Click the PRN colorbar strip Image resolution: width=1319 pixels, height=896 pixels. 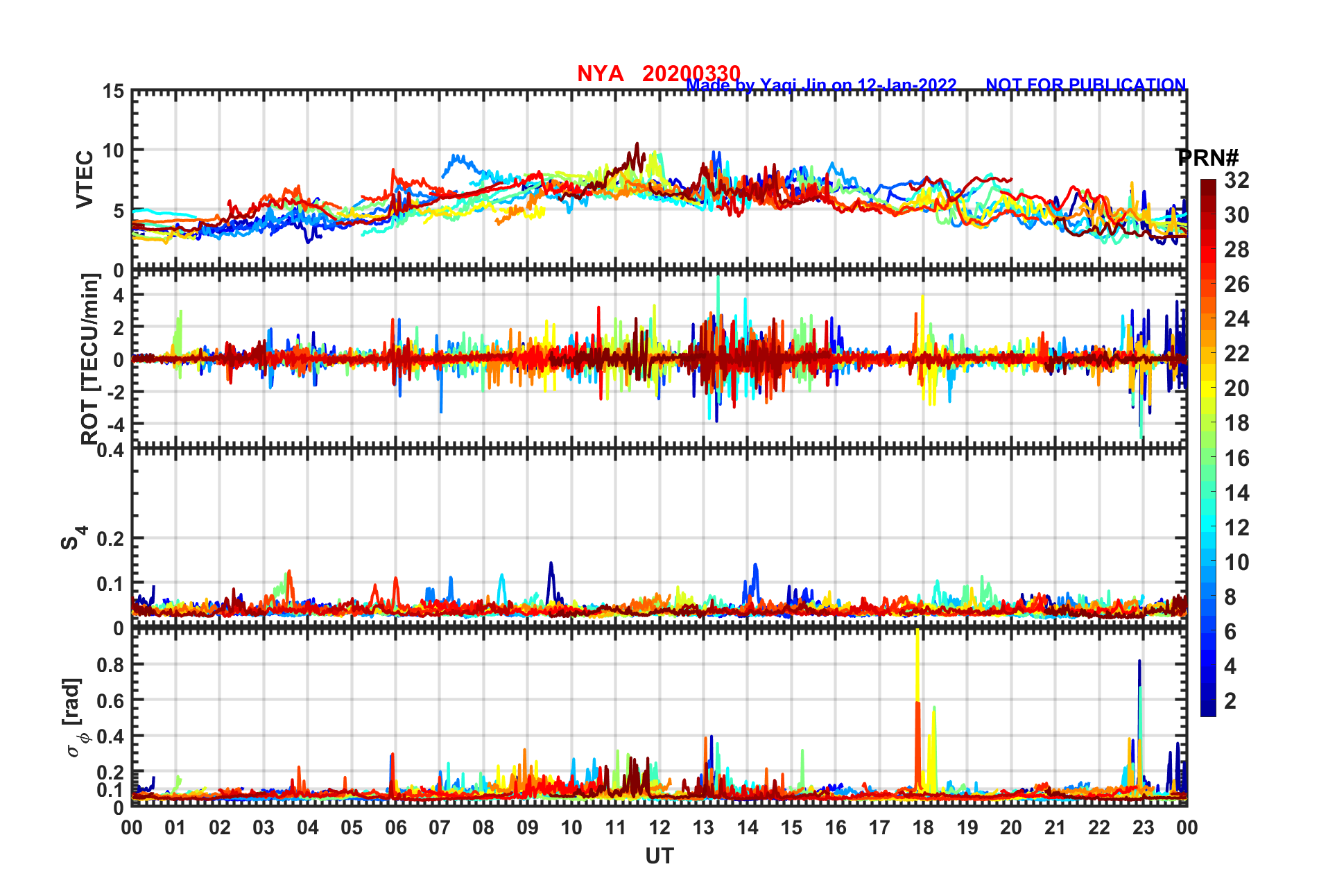tap(1208, 447)
